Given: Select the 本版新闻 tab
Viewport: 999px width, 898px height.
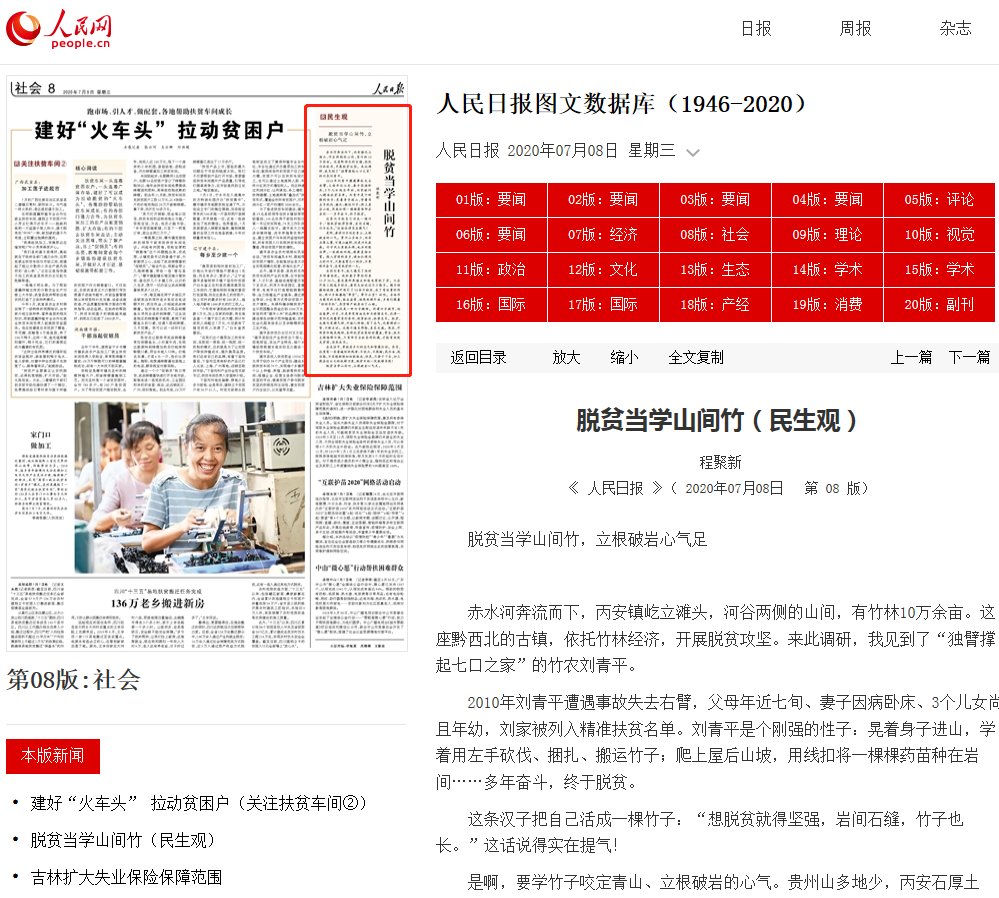Looking at the screenshot, I should (53, 756).
